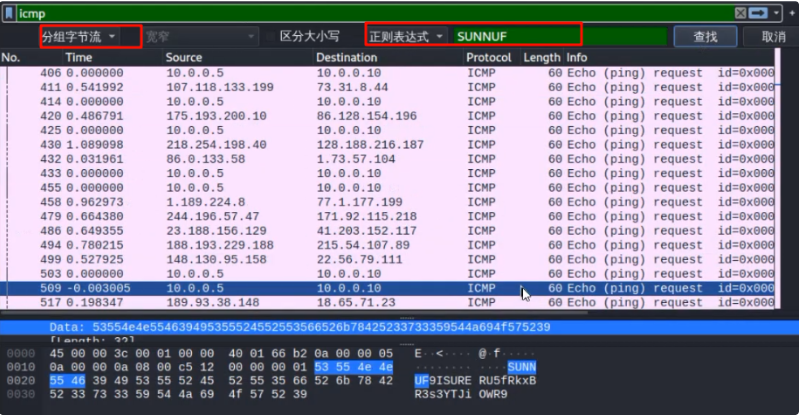
Task: Click the icmp display filter field
Action: click(x=375, y=13)
